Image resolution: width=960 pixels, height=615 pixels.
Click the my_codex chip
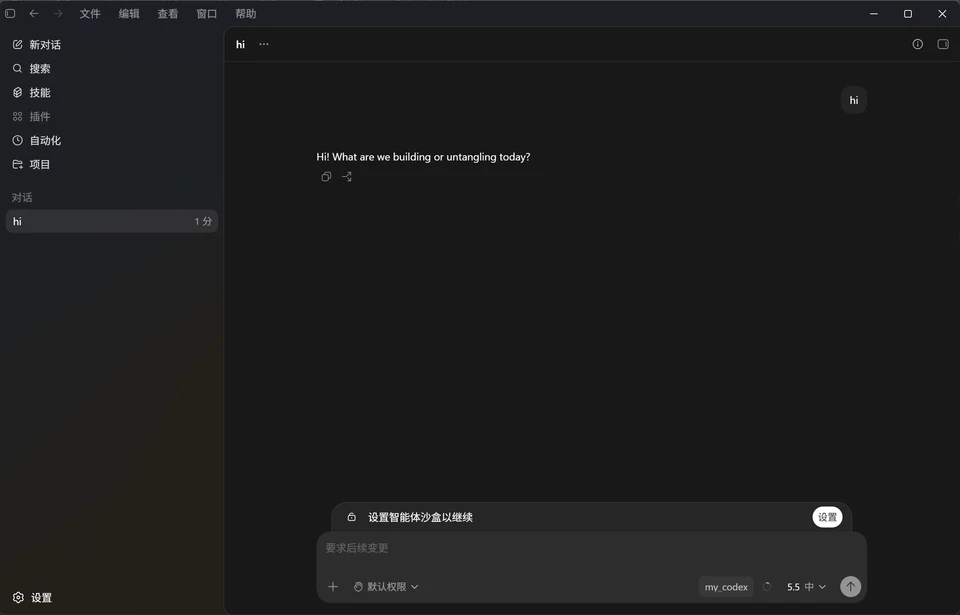point(726,587)
